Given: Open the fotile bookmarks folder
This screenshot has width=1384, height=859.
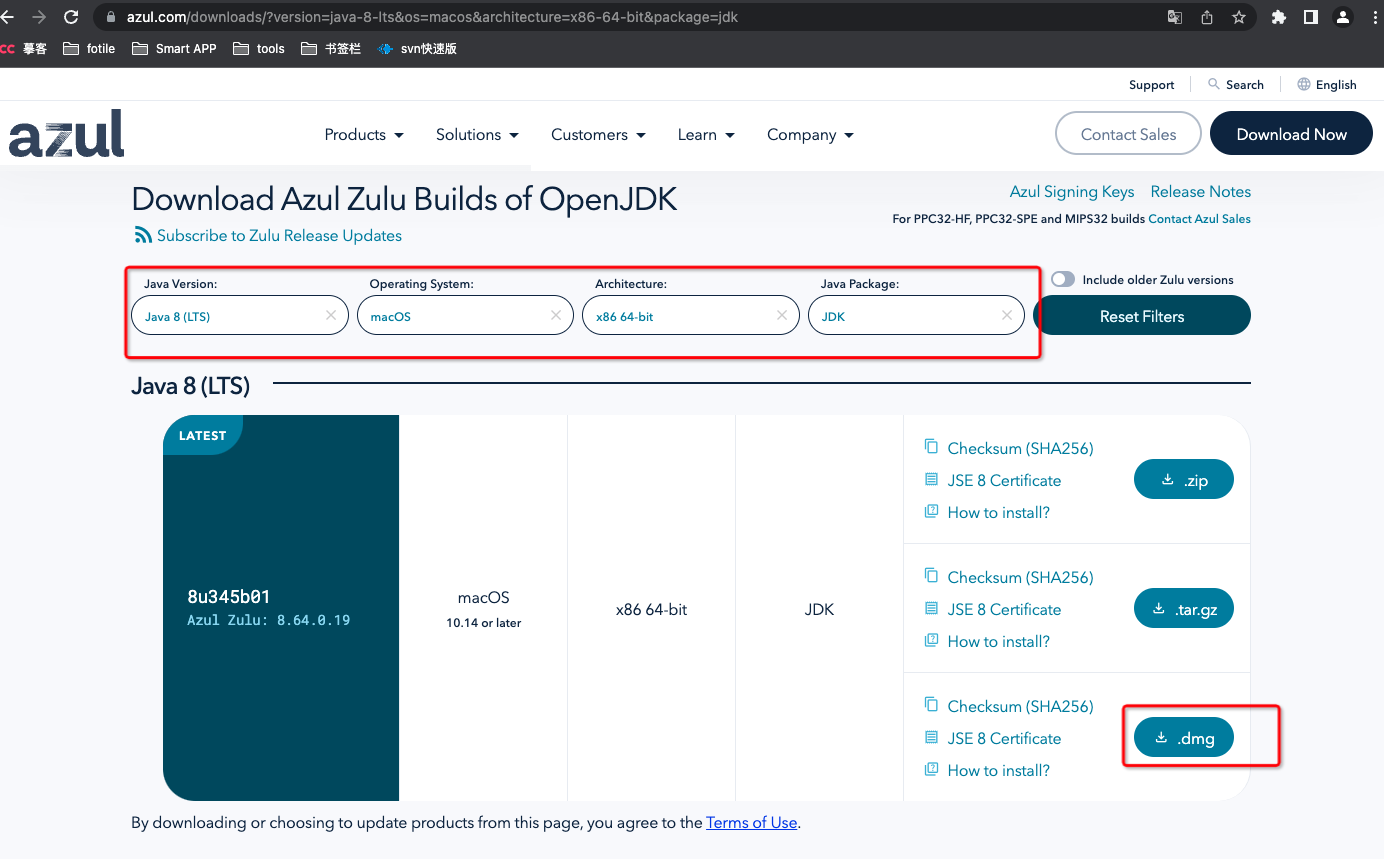Looking at the screenshot, I should click(89, 48).
